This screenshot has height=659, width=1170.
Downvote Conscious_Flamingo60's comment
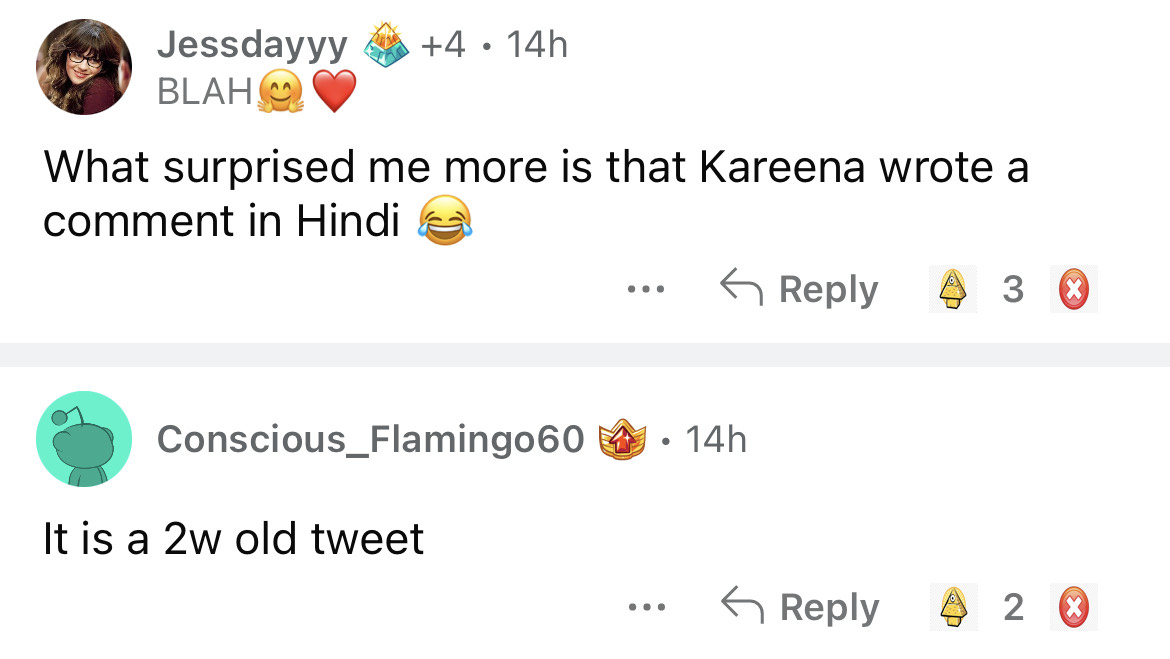pos(1073,606)
